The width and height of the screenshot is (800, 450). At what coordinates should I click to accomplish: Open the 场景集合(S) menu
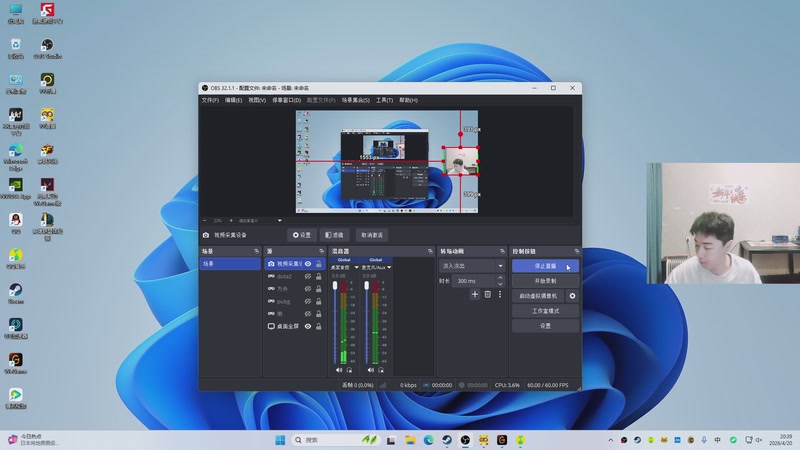click(x=356, y=100)
